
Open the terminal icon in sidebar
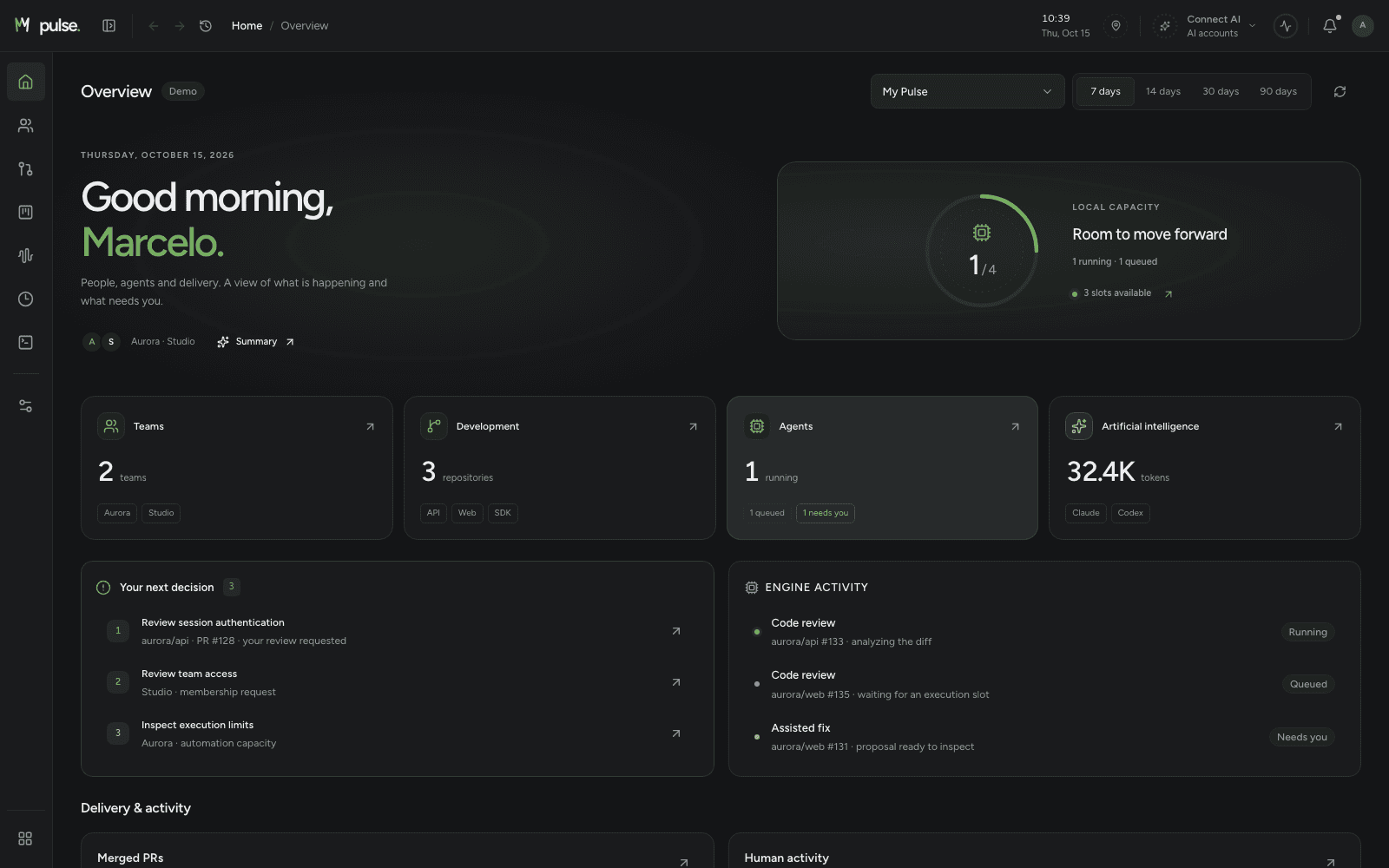coord(26,343)
